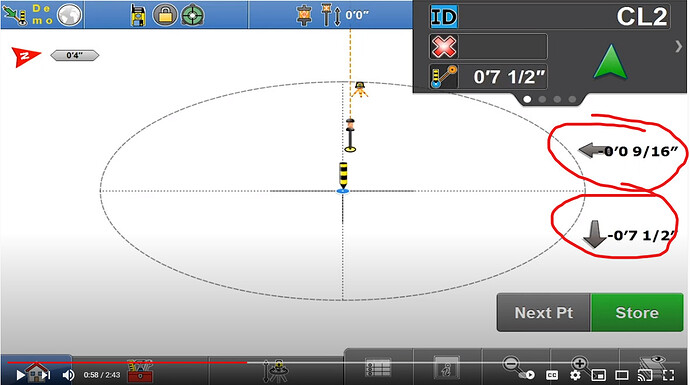Click the green Store button
The height and width of the screenshot is (385, 690).
click(x=637, y=313)
